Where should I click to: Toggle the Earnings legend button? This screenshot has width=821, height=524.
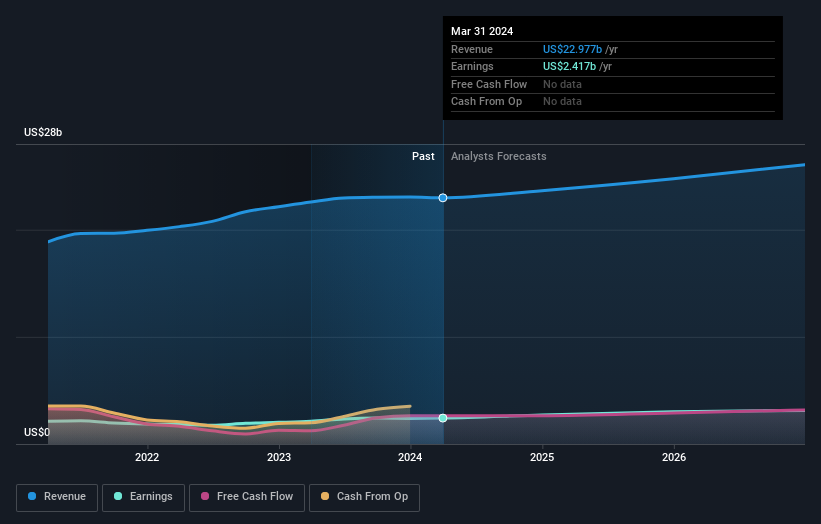tap(143, 497)
